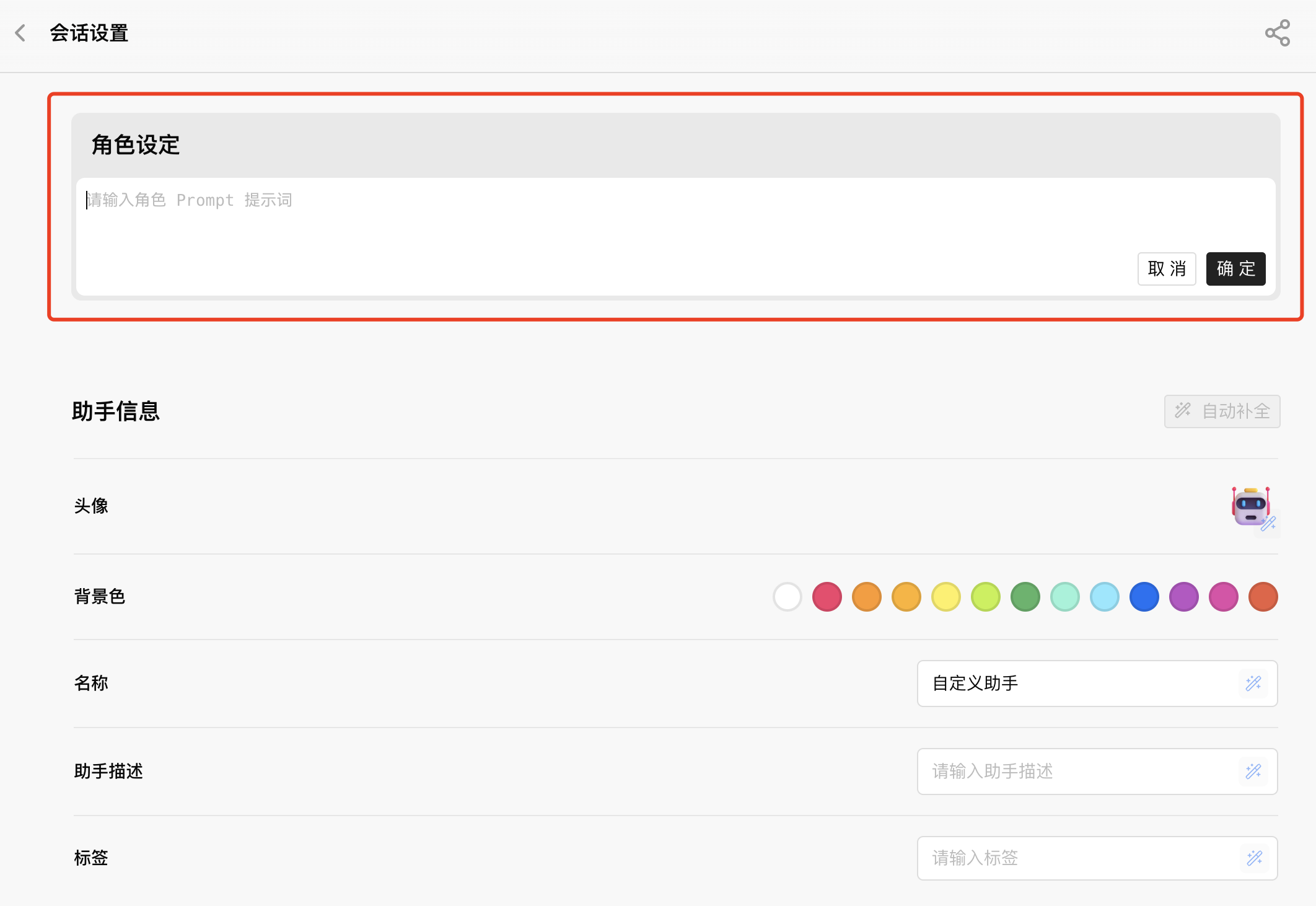1316x906 pixels.
Task: Select the purple background color swatch
Action: pos(1183,597)
